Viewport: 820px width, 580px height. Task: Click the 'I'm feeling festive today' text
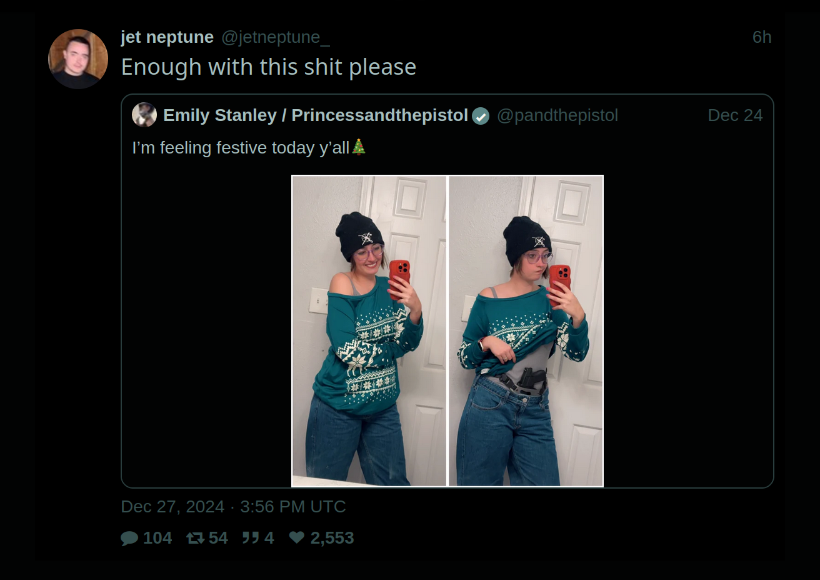241,148
